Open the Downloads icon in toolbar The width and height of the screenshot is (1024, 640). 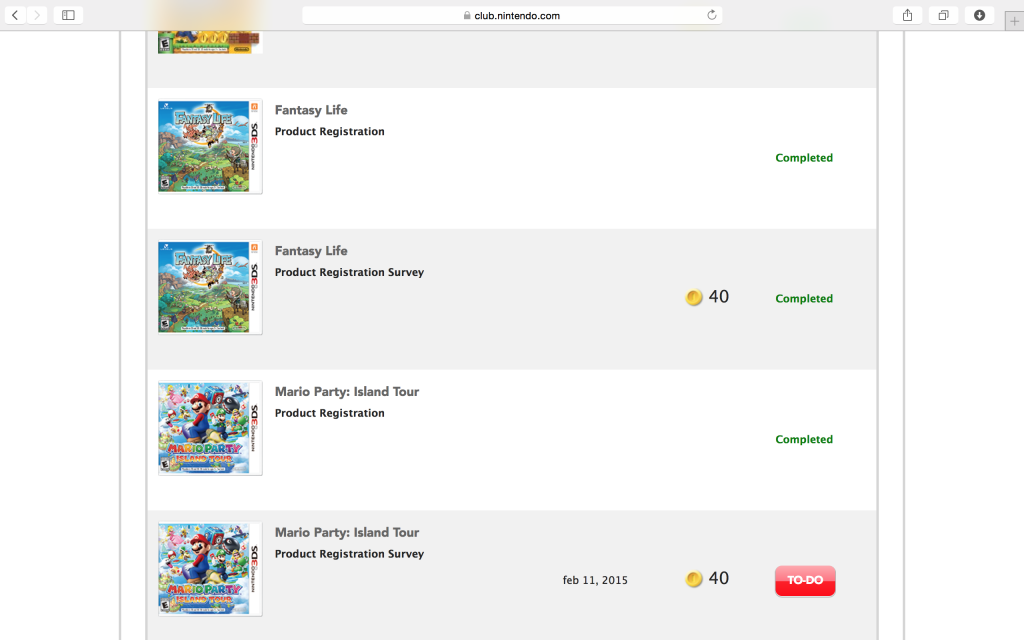coord(979,15)
